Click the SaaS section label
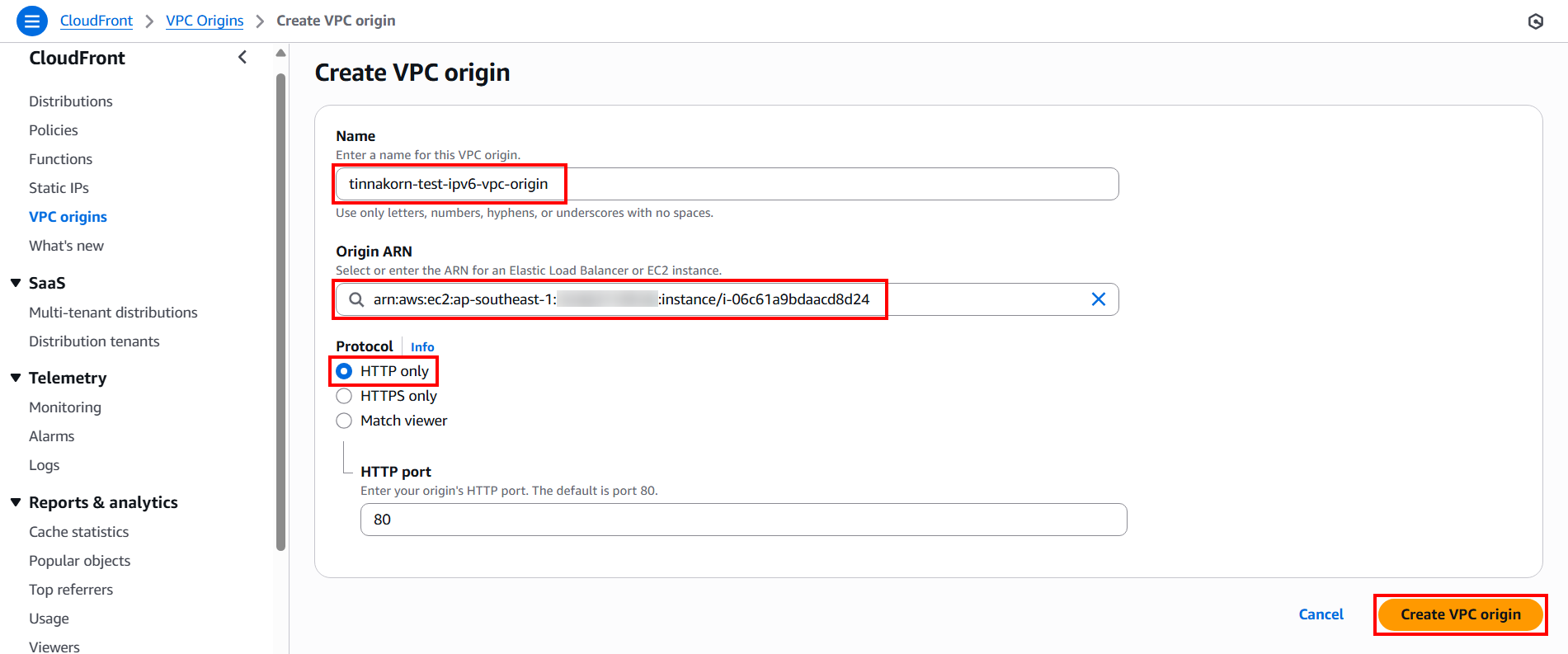The width and height of the screenshot is (1568, 654). pos(47,283)
